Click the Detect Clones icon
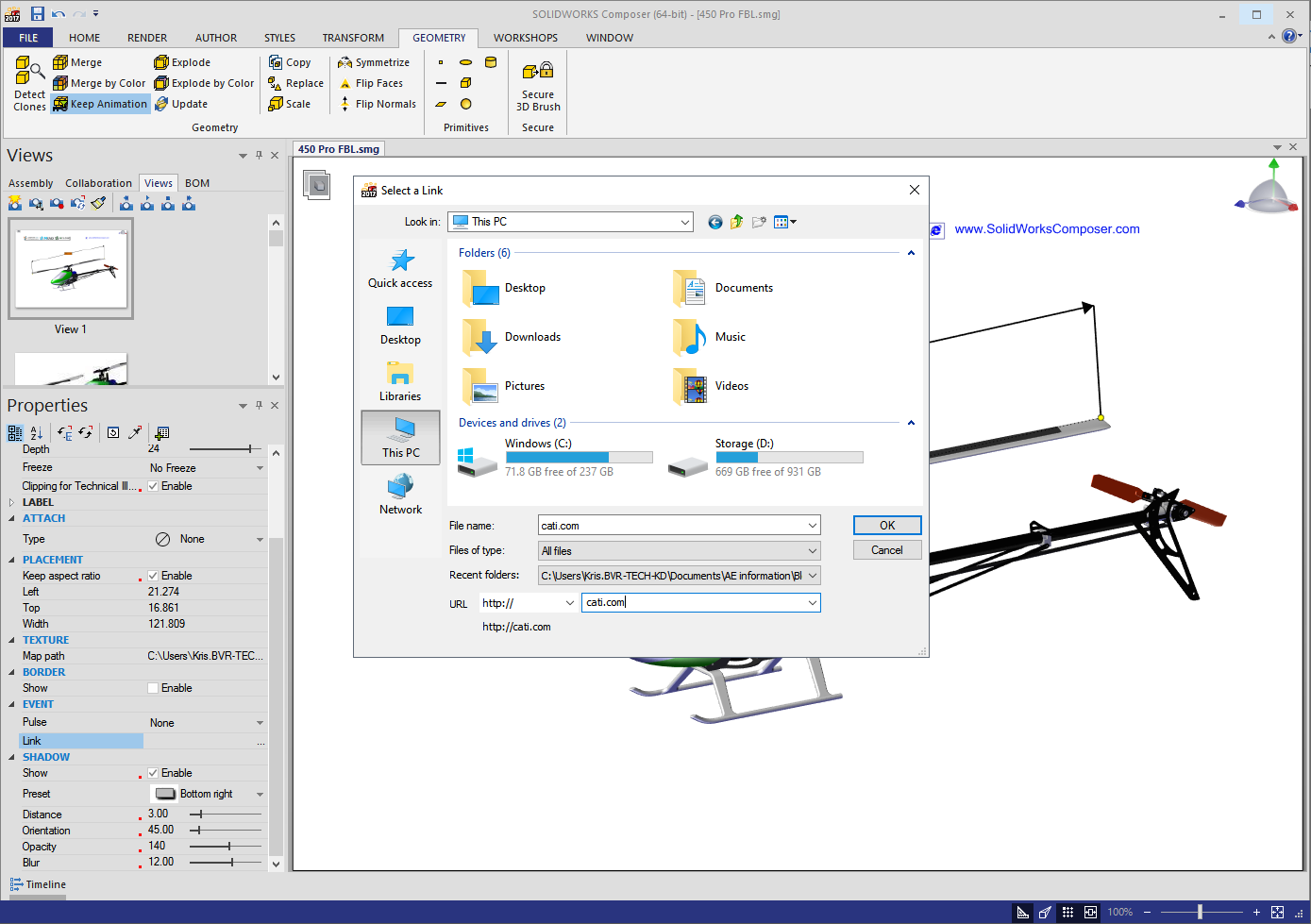 click(x=29, y=70)
